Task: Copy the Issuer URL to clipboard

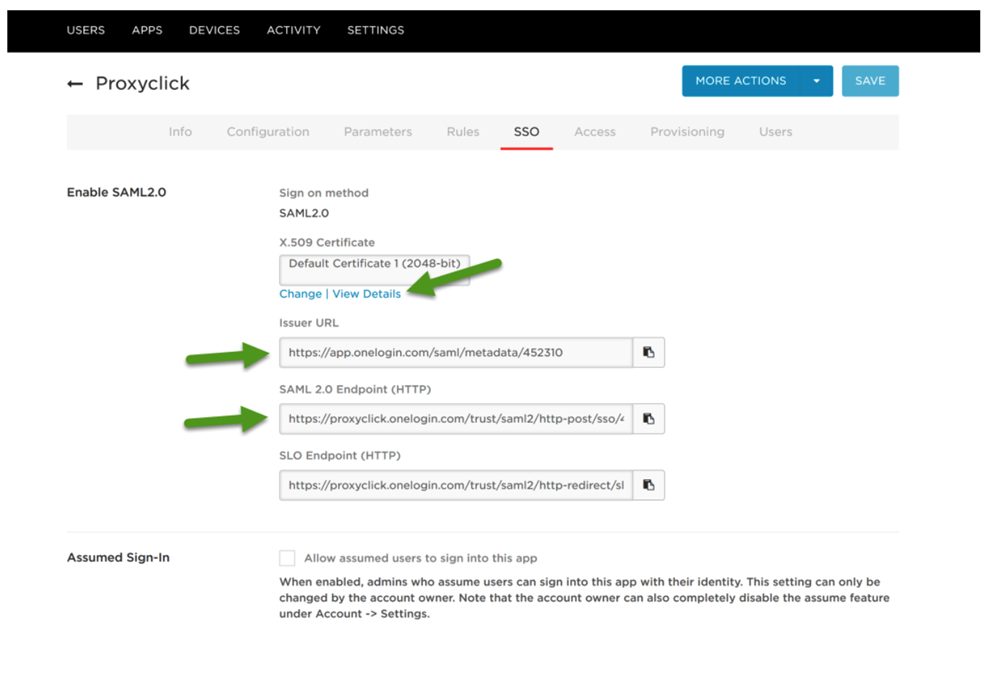Action: pyautogui.click(x=649, y=352)
